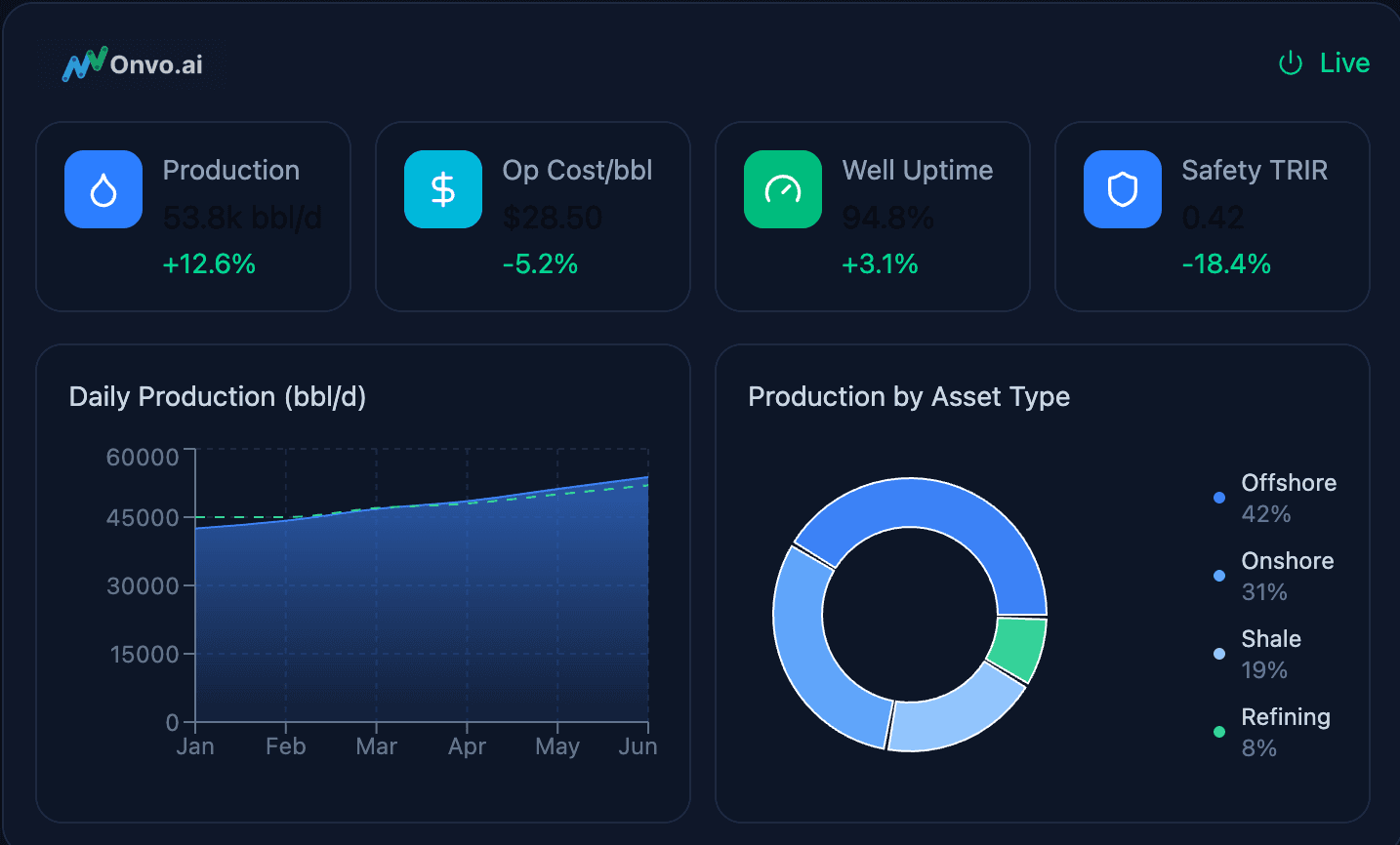Image resolution: width=1400 pixels, height=845 pixels.
Task: Toggle Onshore series in donut legend
Action: coord(1287,561)
